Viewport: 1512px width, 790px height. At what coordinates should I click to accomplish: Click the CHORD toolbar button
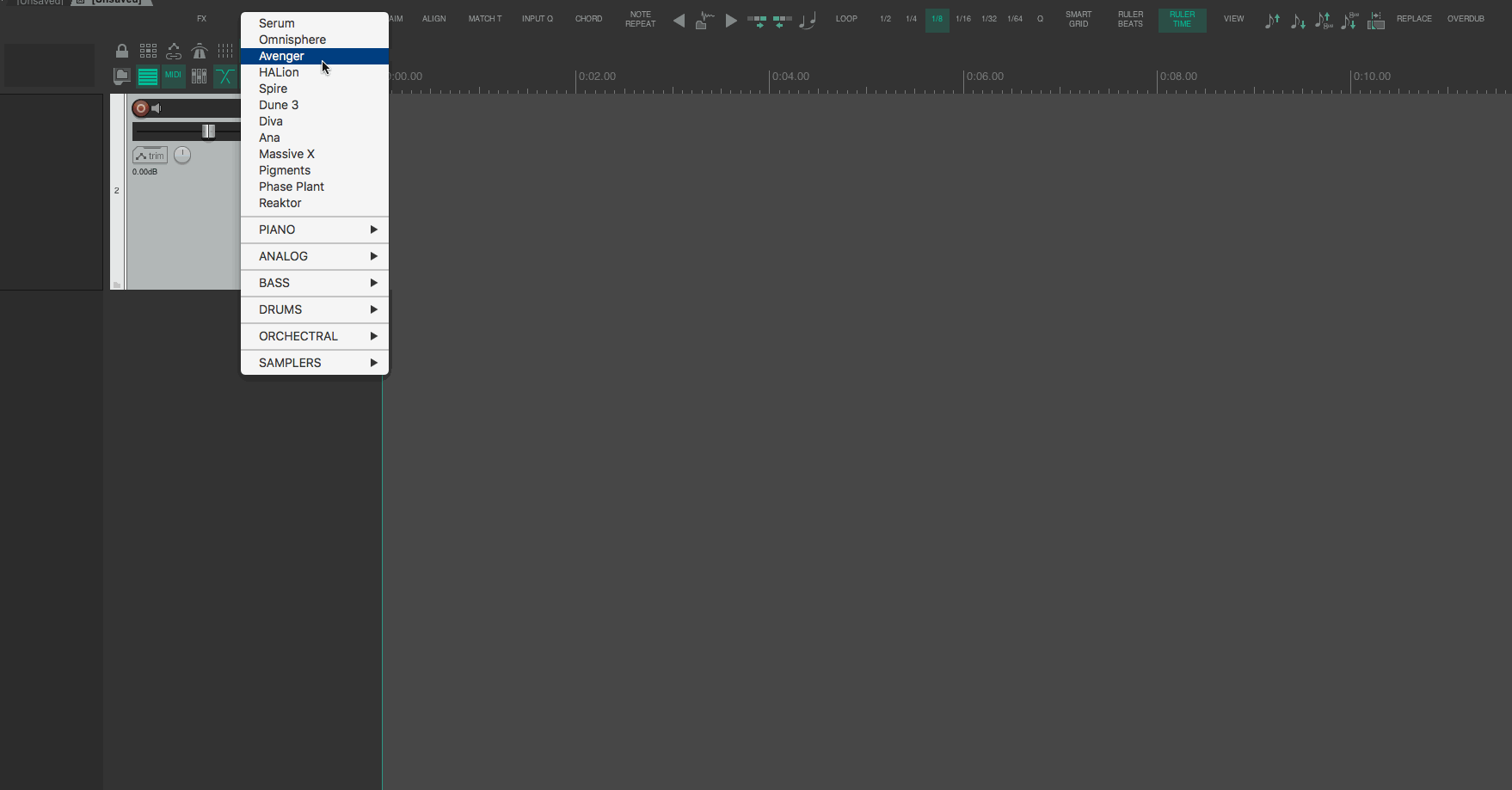[589, 19]
